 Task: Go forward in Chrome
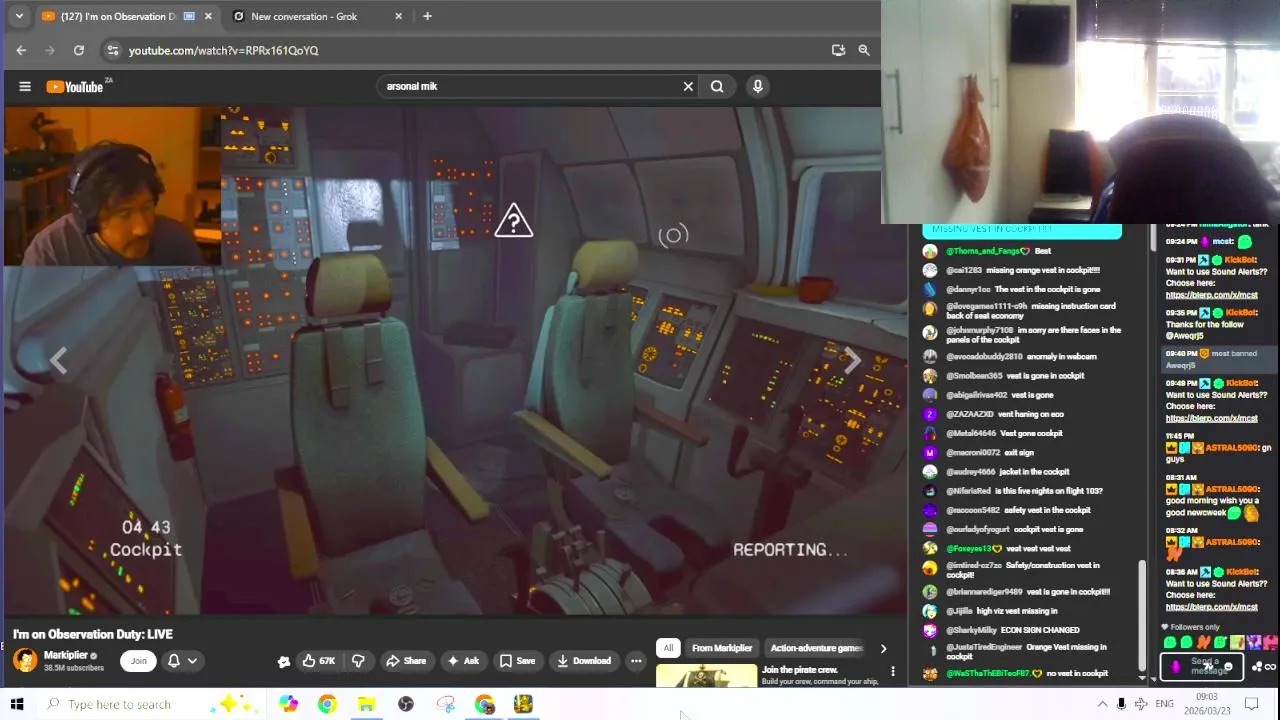click(x=50, y=50)
